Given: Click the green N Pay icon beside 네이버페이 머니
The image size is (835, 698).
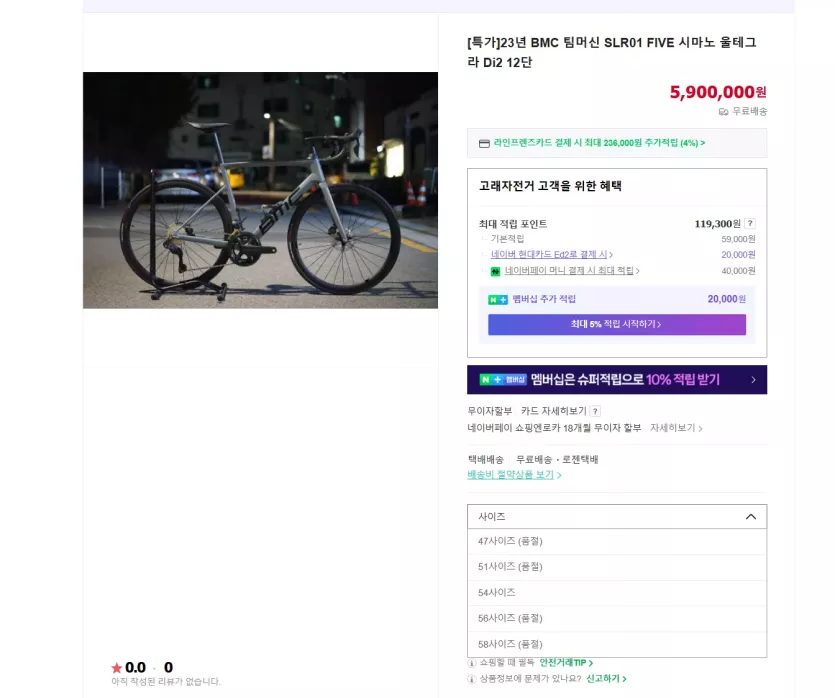Looking at the screenshot, I should (x=495, y=272).
